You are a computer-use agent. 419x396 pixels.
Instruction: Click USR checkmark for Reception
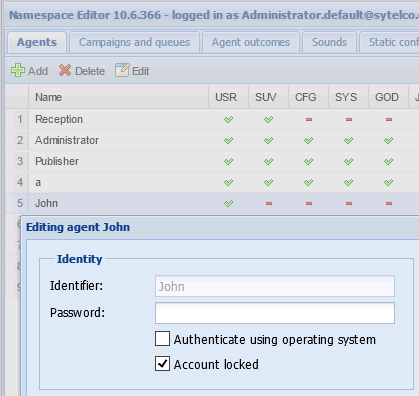[x=228, y=119]
